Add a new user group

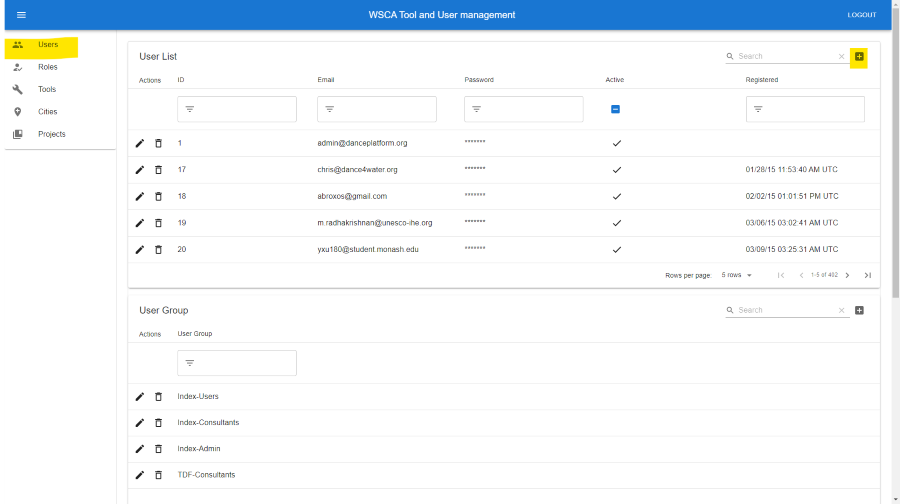click(x=859, y=310)
